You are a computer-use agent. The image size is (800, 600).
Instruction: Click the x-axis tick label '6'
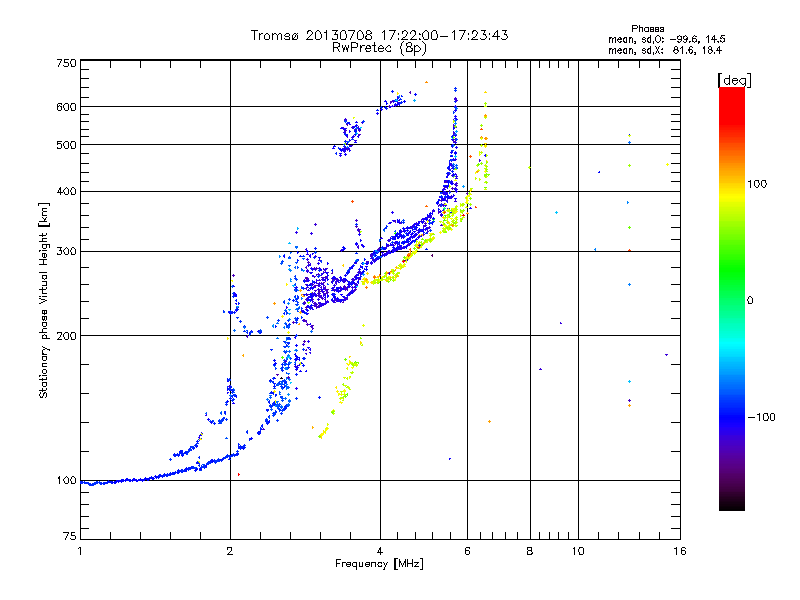467,551
